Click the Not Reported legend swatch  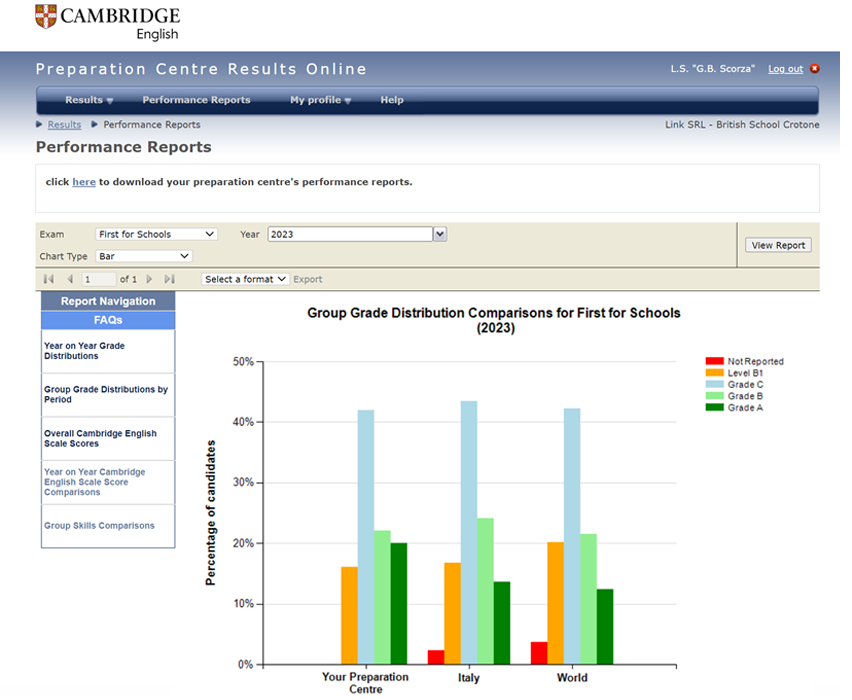click(715, 361)
